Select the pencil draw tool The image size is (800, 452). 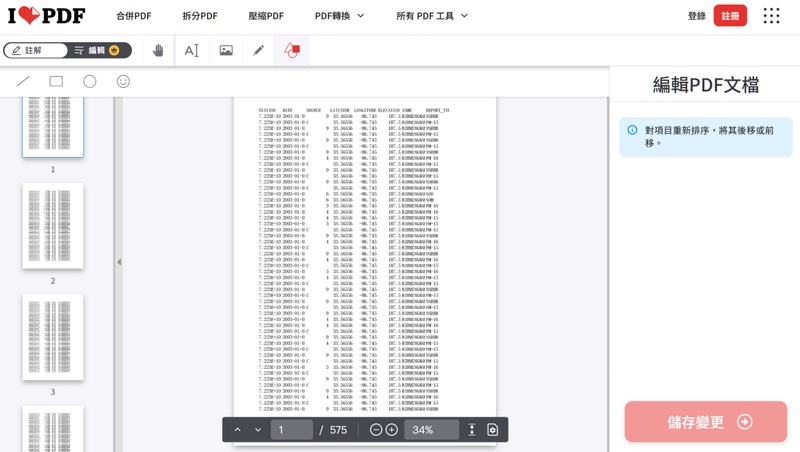point(259,50)
